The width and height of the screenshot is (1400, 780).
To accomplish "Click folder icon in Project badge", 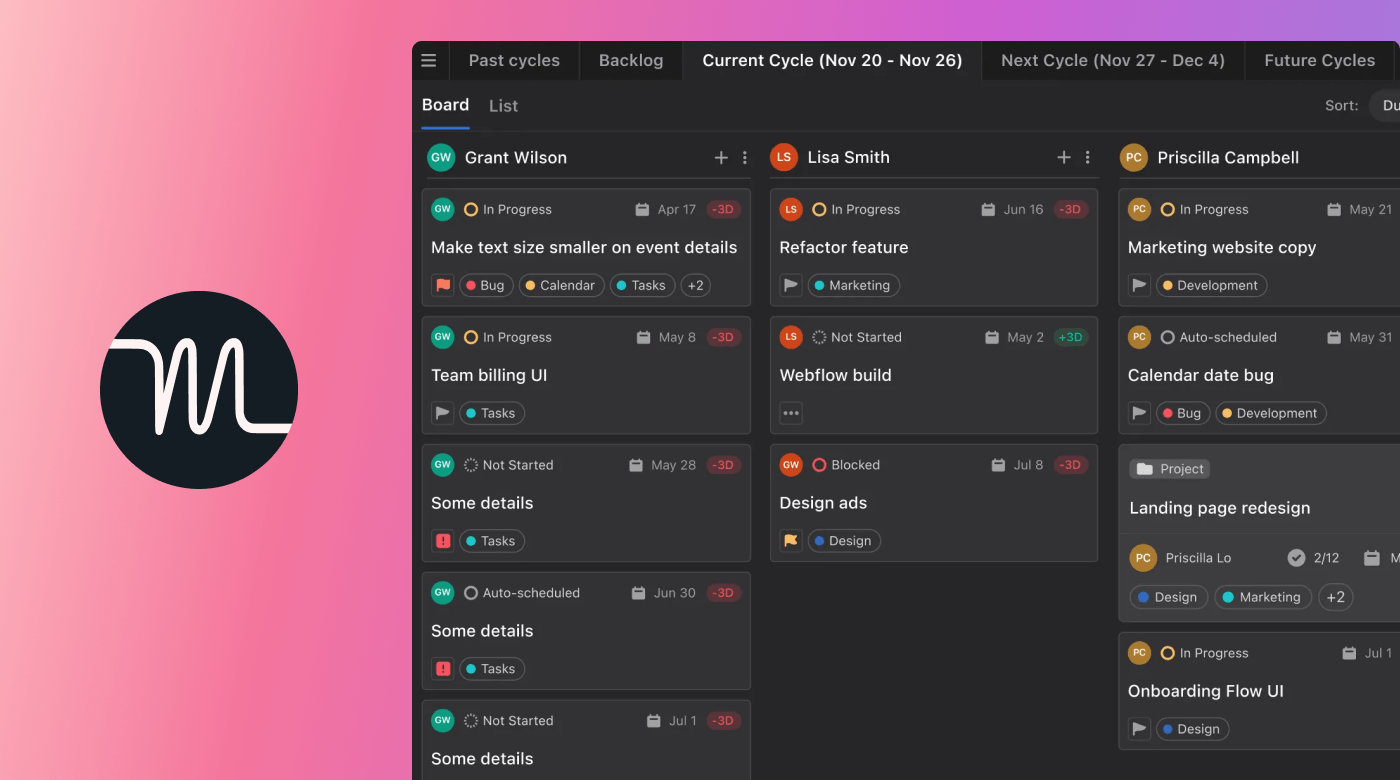I will 1145,469.
